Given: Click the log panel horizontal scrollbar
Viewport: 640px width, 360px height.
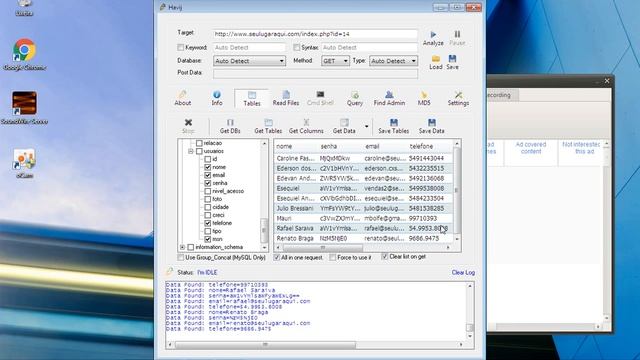Looking at the screenshot, I should coord(265,345).
